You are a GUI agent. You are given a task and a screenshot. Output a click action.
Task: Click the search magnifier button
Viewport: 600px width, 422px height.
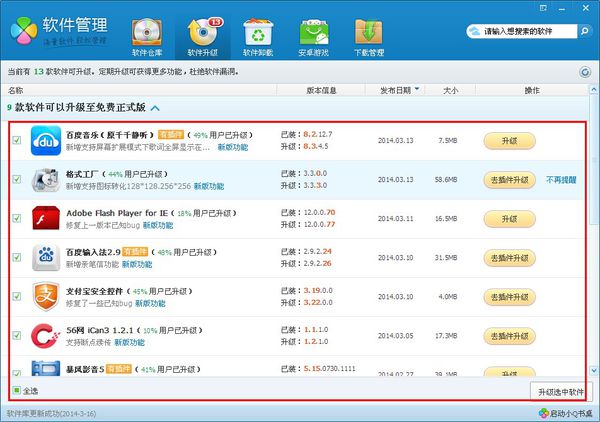(x=585, y=31)
